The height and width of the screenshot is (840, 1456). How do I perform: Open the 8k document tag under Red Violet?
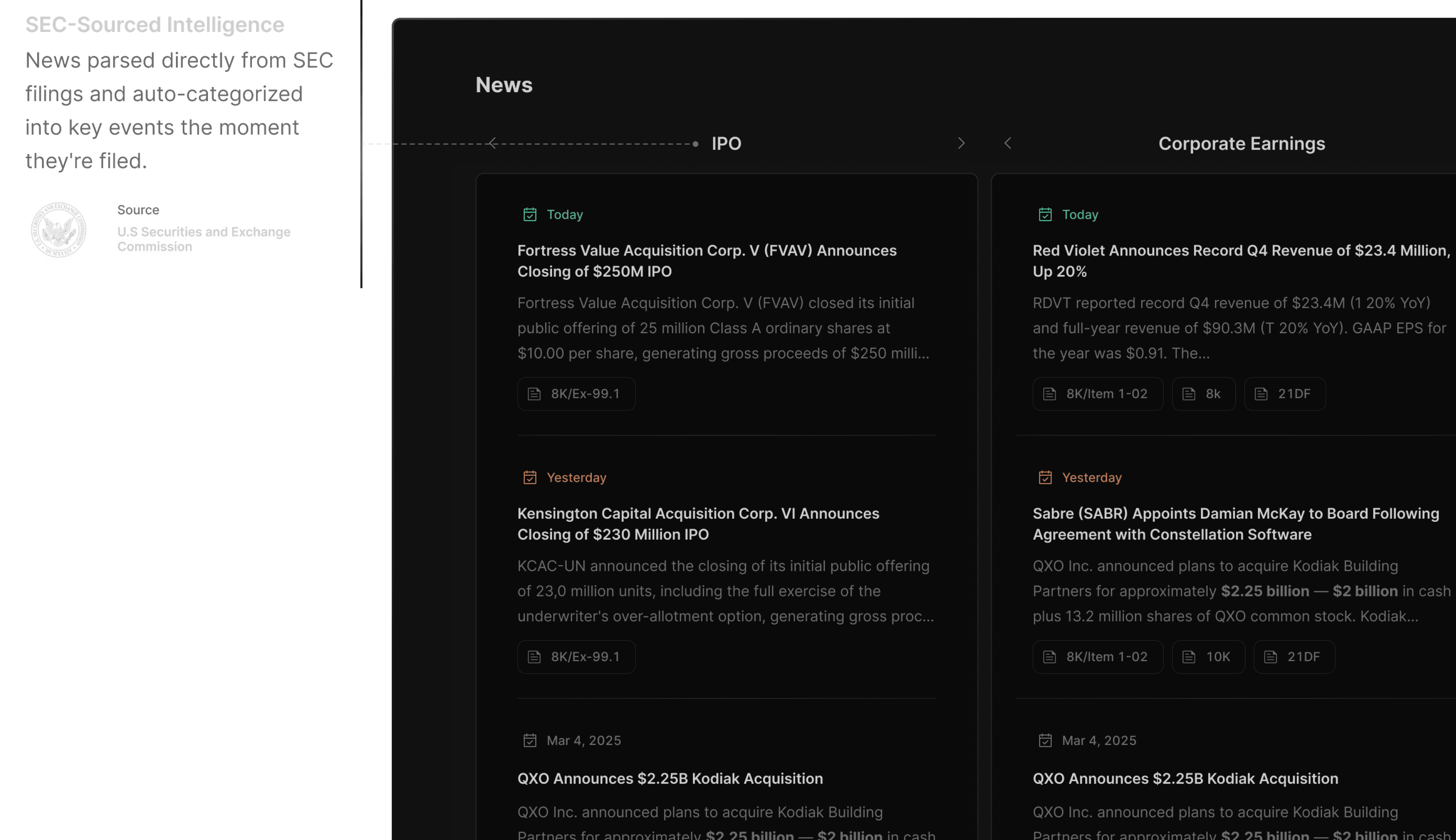pos(1203,394)
